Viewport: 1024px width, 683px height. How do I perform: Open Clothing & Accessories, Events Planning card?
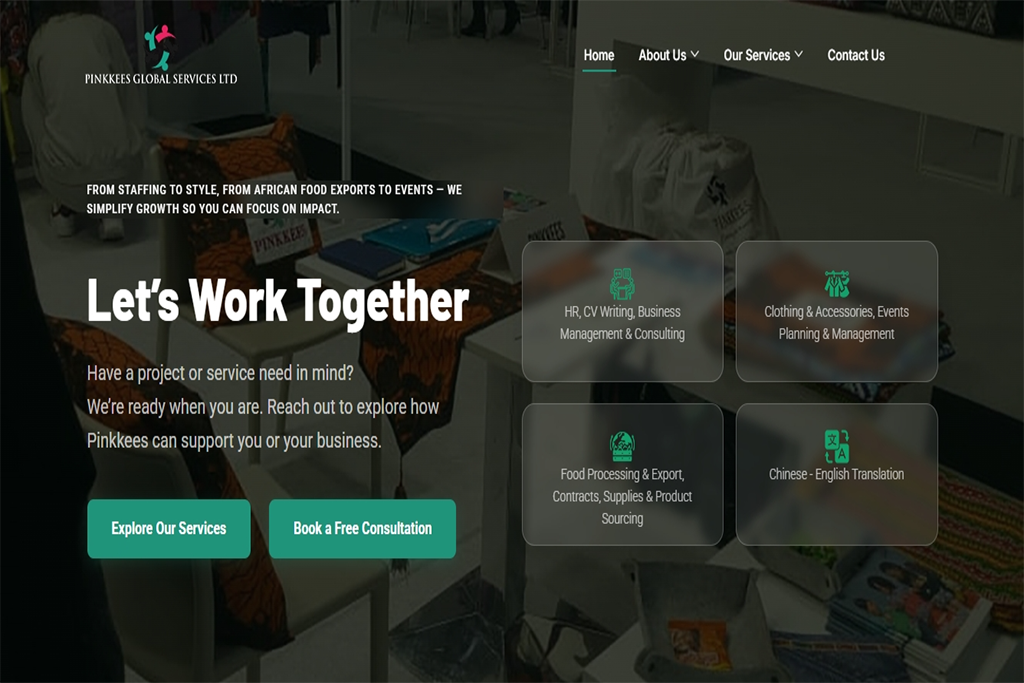tap(837, 311)
